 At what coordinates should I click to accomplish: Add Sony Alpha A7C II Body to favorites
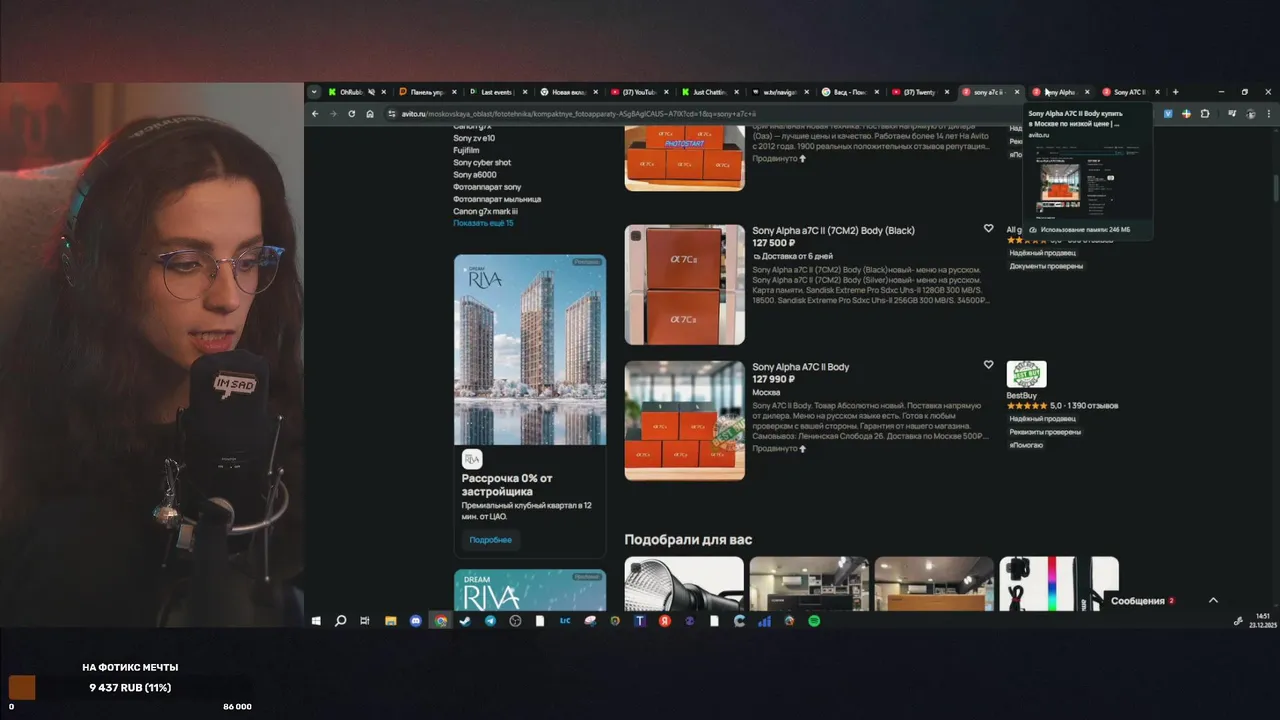click(x=988, y=365)
